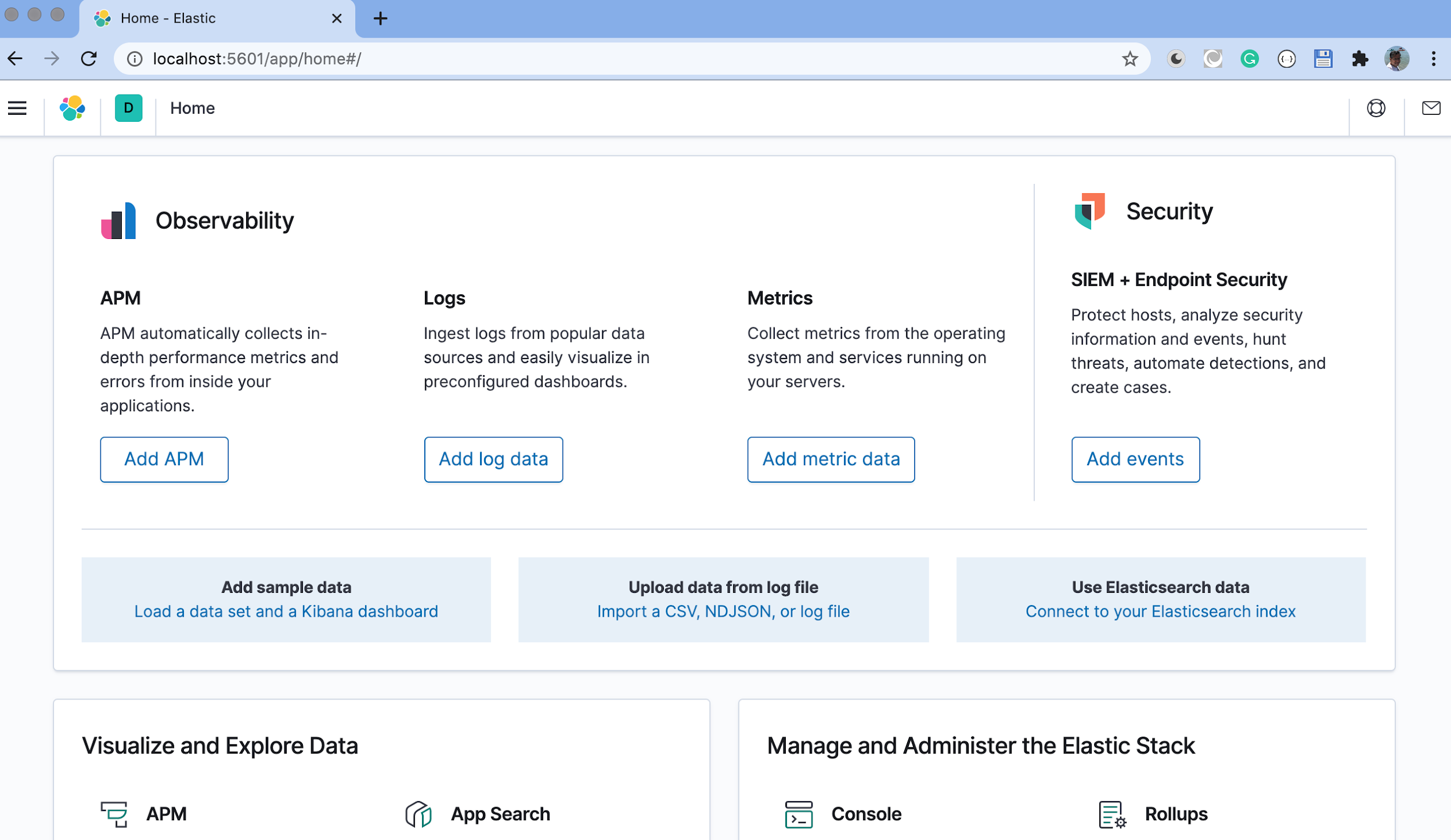1451x840 pixels.
Task: Click the 'Add log data' button
Action: coord(493,459)
